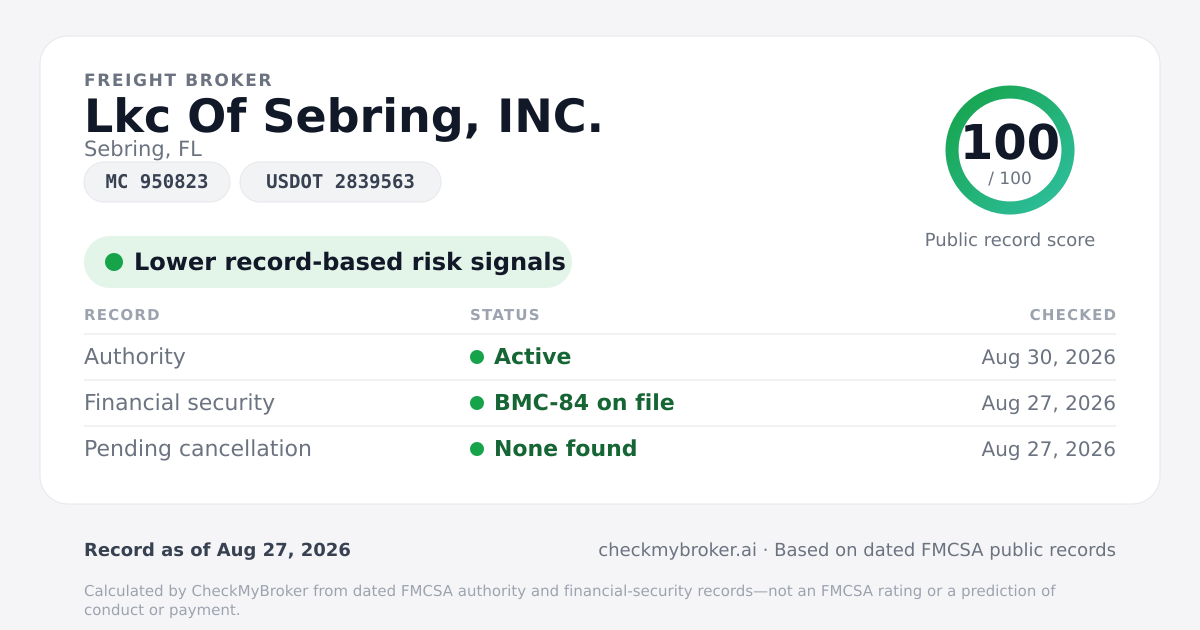Image resolution: width=1200 pixels, height=630 pixels.
Task: Click the Public record score caption
Action: 1010,240
